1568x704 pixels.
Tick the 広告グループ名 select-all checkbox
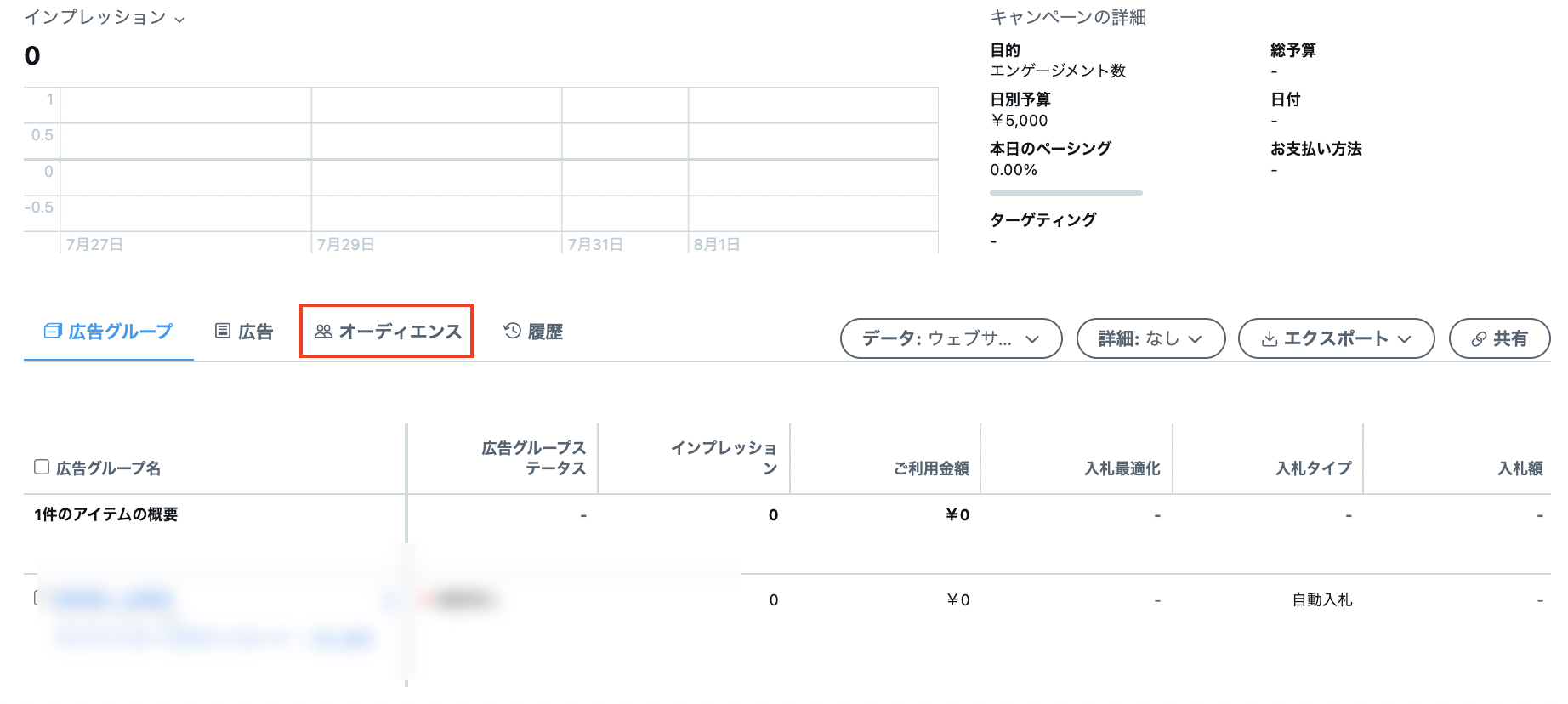42,467
